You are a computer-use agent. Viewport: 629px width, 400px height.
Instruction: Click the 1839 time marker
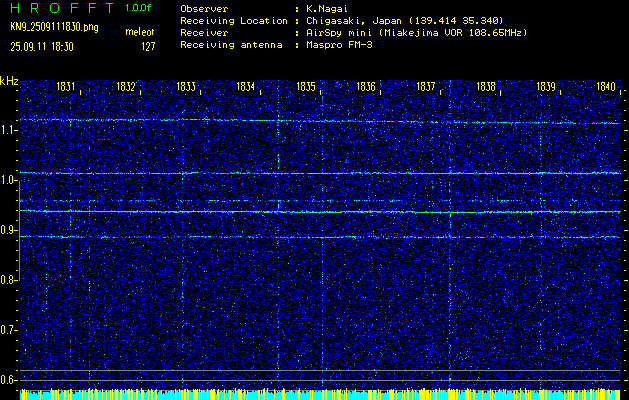click(x=546, y=86)
